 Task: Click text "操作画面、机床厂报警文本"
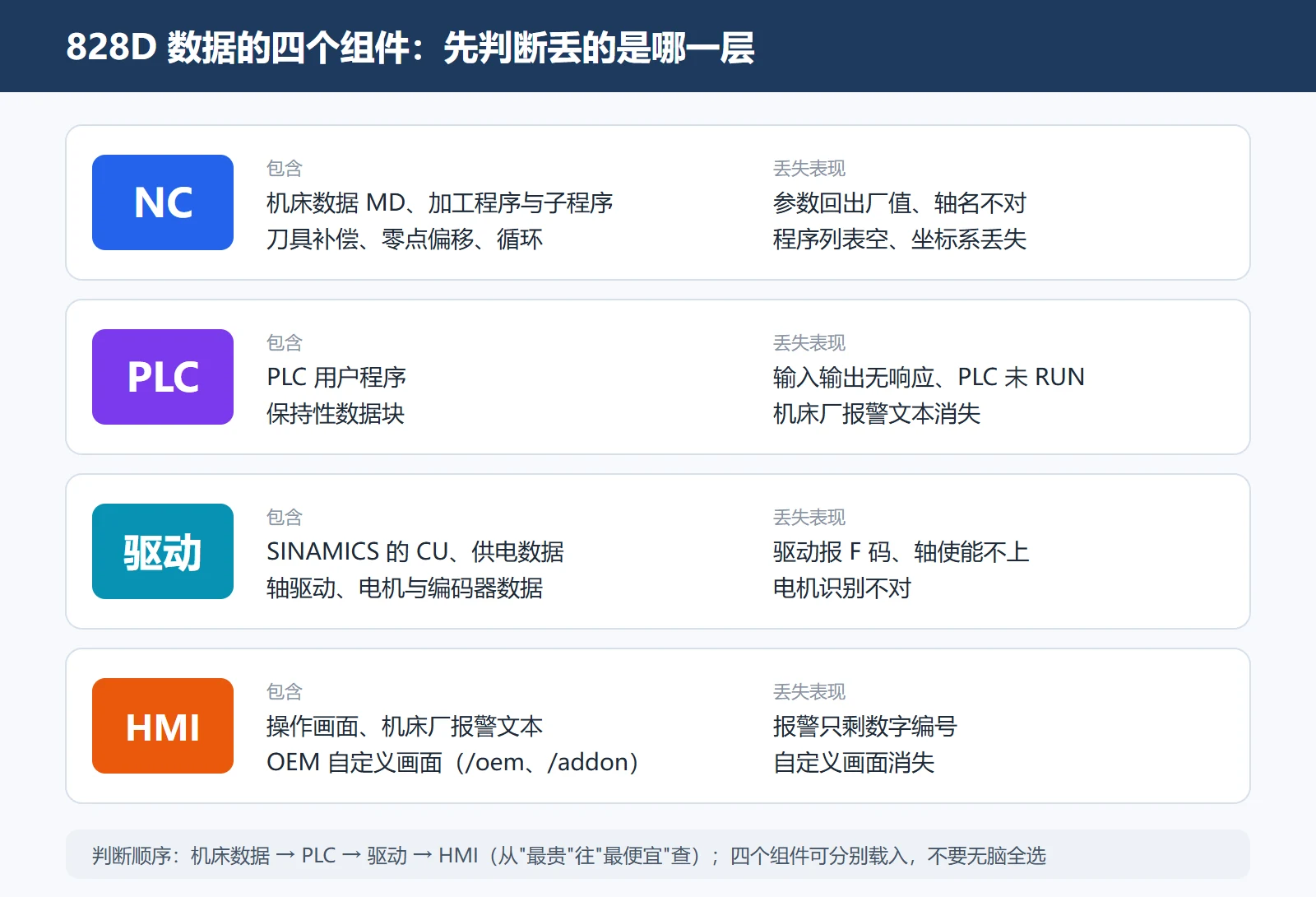[x=405, y=726]
